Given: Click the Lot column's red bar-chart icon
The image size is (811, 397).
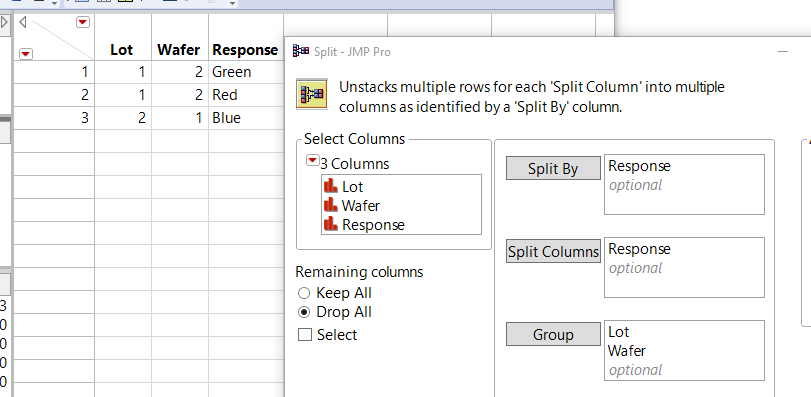Looking at the screenshot, I should (x=331, y=186).
